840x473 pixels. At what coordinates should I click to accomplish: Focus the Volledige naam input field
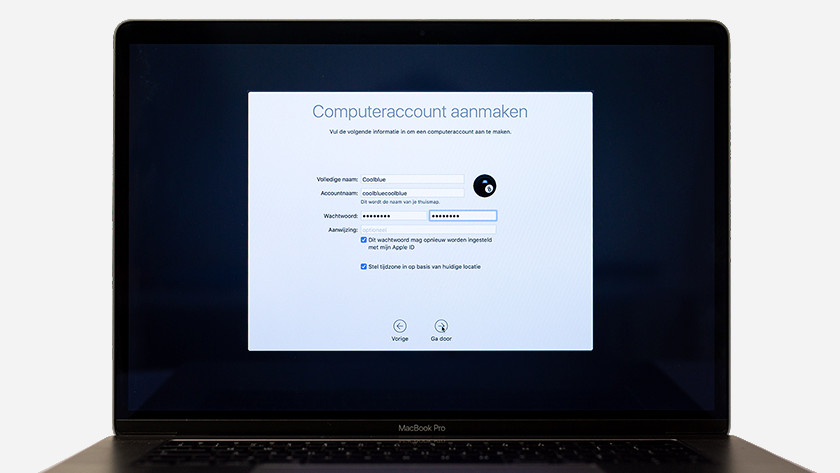(412, 179)
